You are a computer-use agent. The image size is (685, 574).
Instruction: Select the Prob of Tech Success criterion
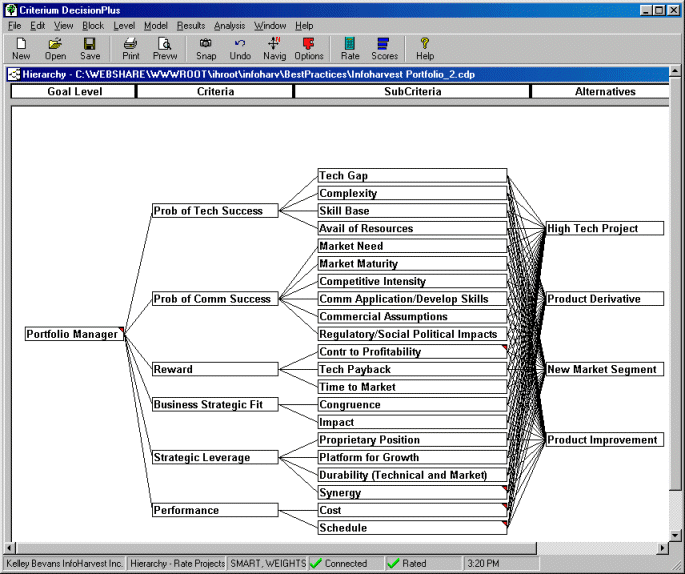[x=214, y=211]
